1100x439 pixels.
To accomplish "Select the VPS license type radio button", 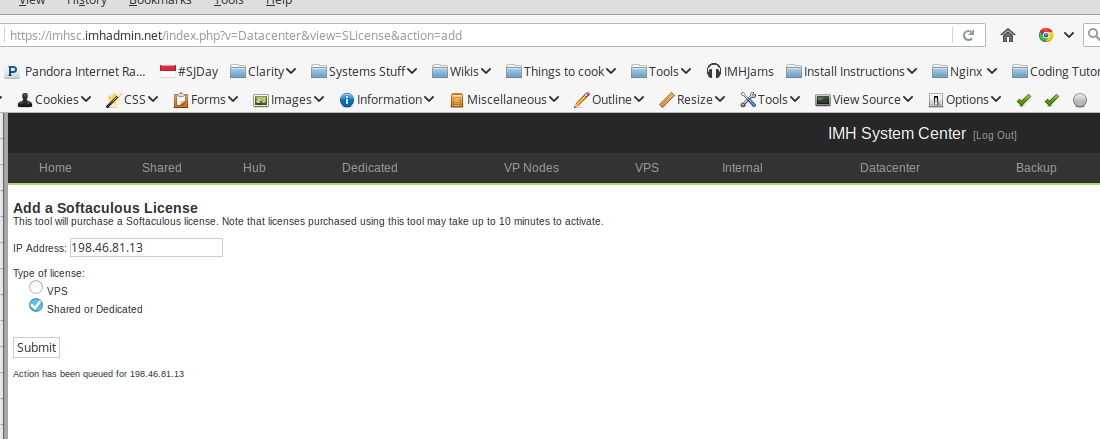I will (x=36, y=288).
